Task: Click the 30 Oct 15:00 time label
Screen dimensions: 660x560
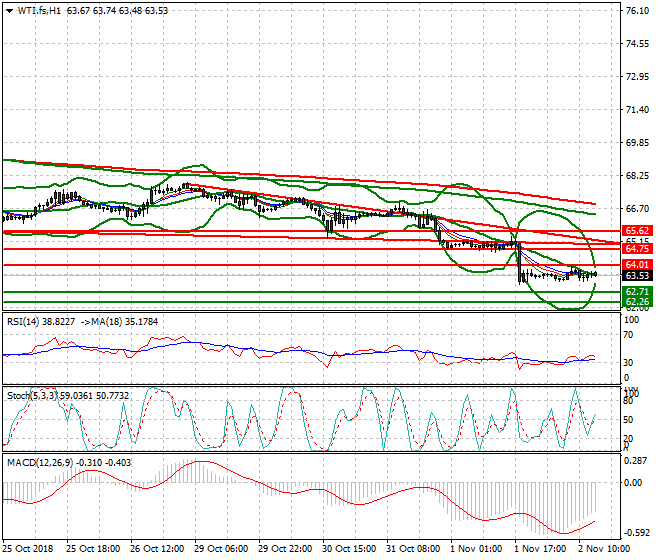Action: pos(349,549)
